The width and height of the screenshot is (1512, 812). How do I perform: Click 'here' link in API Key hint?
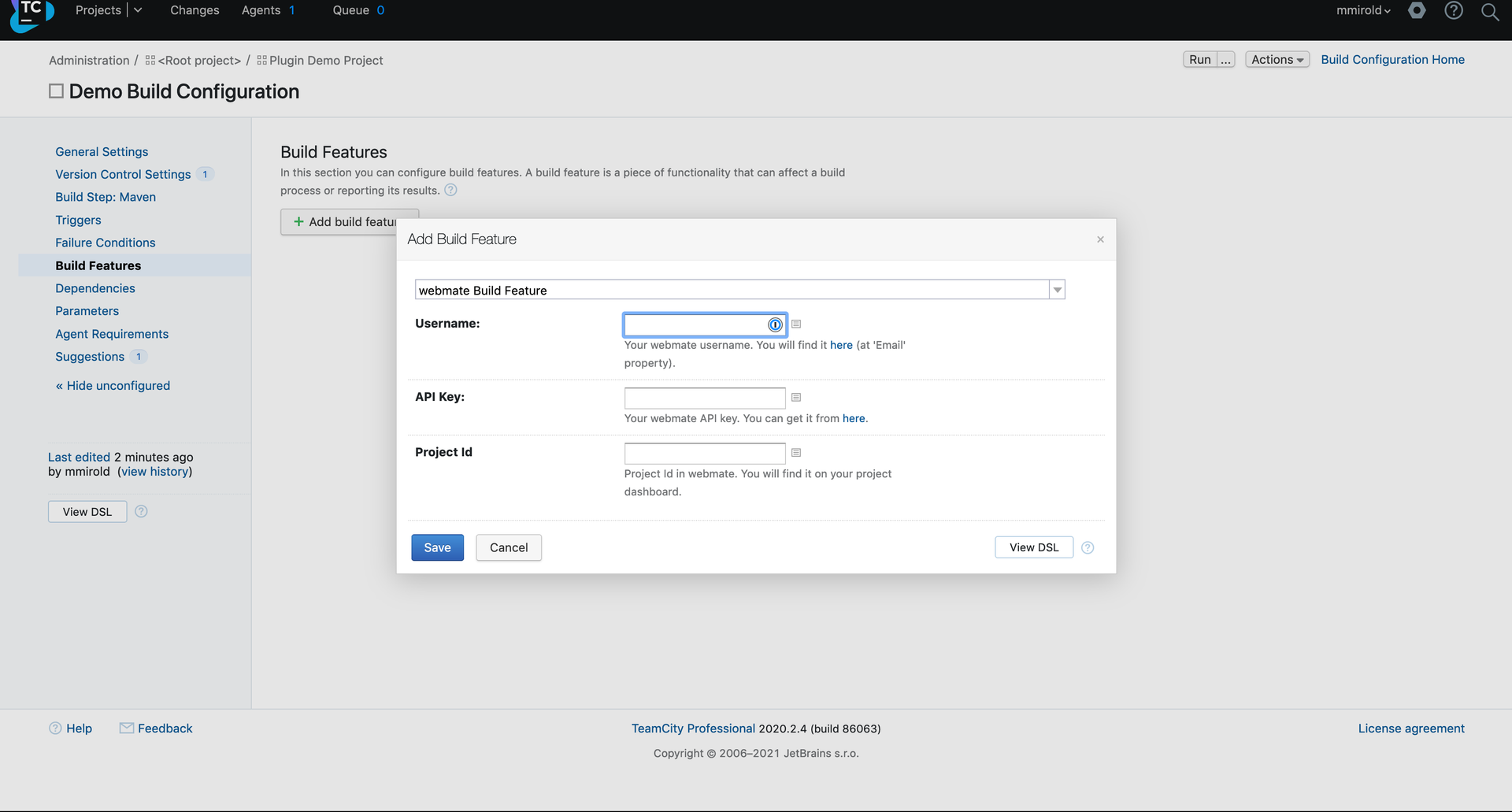(x=854, y=418)
